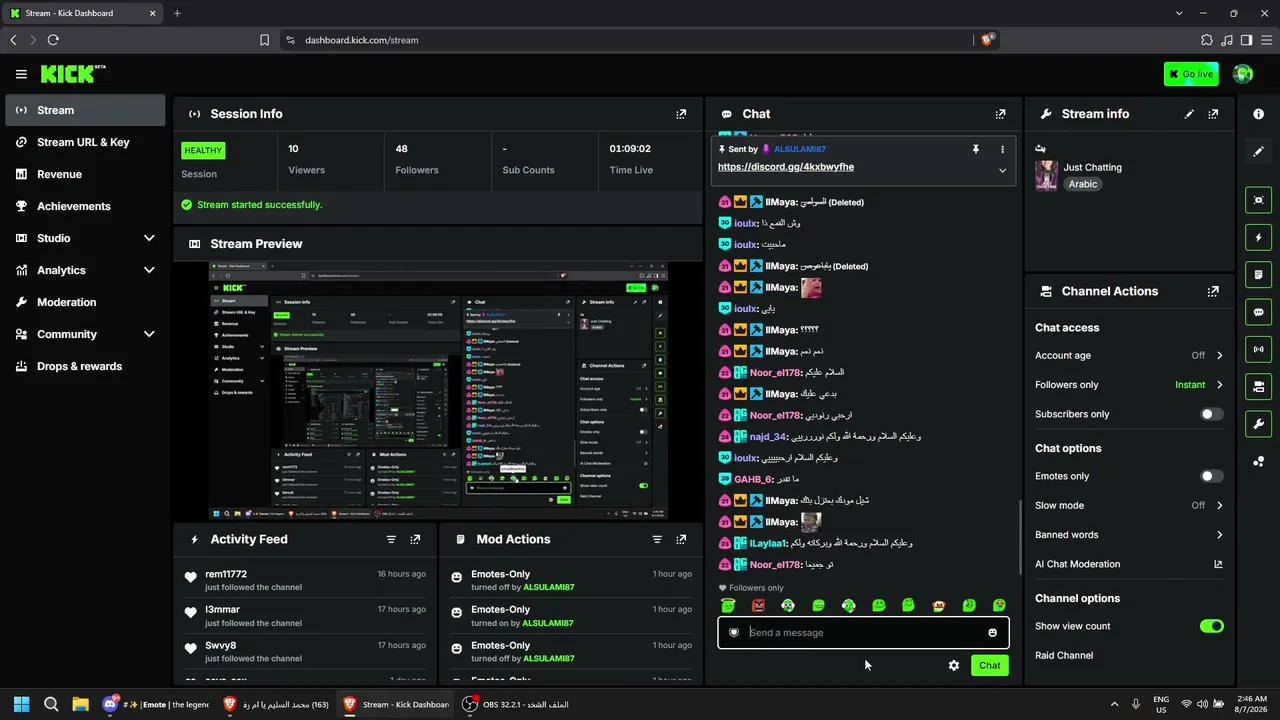Open the Slow mode setting
The image size is (1280, 720).
tap(1129, 505)
